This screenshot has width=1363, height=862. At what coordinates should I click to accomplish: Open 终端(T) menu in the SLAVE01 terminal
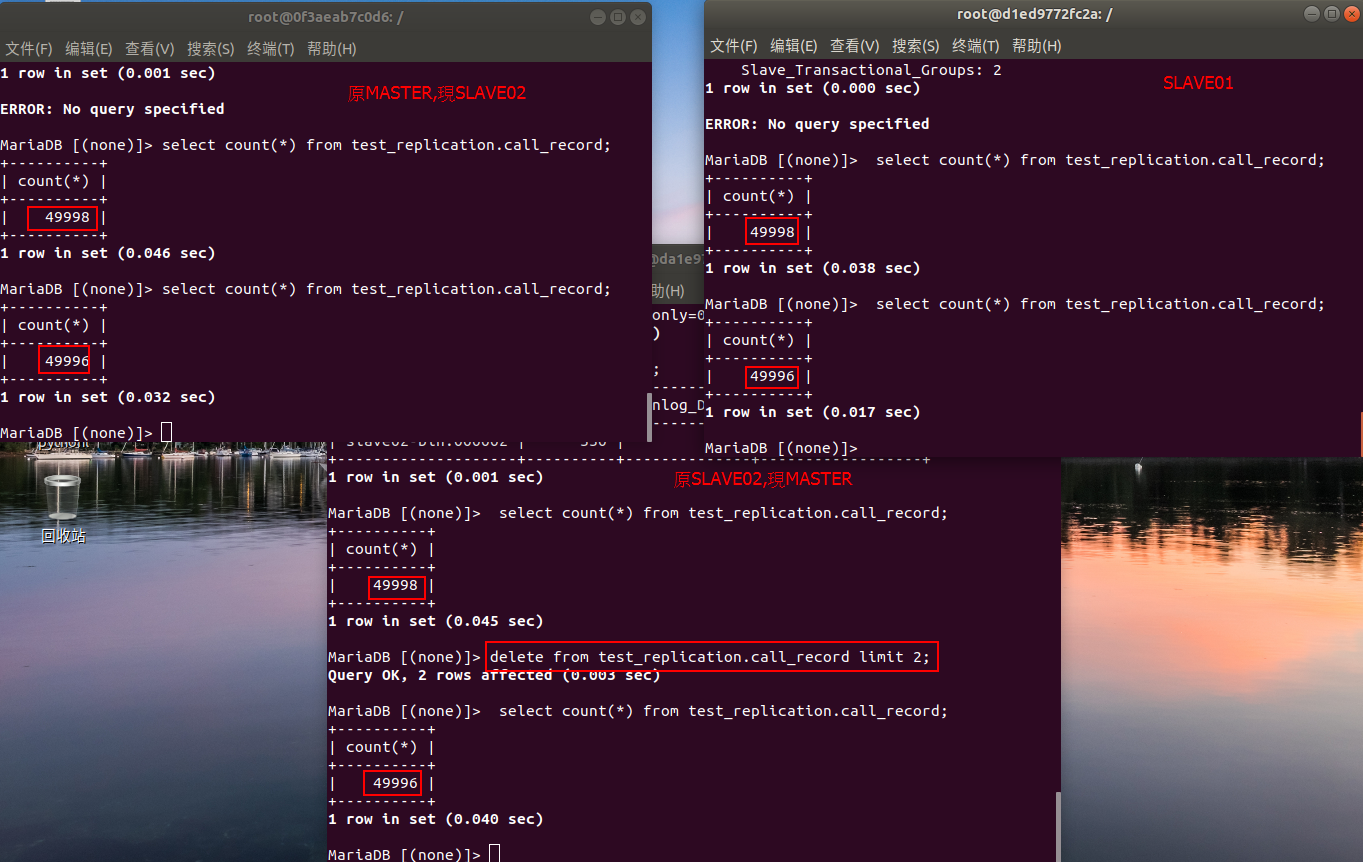click(976, 46)
